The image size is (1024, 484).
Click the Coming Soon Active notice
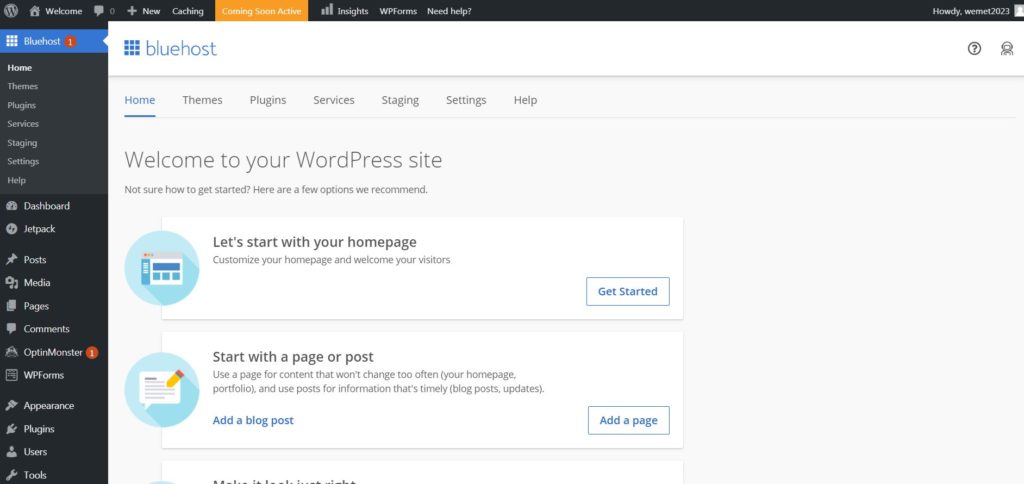(261, 11)
